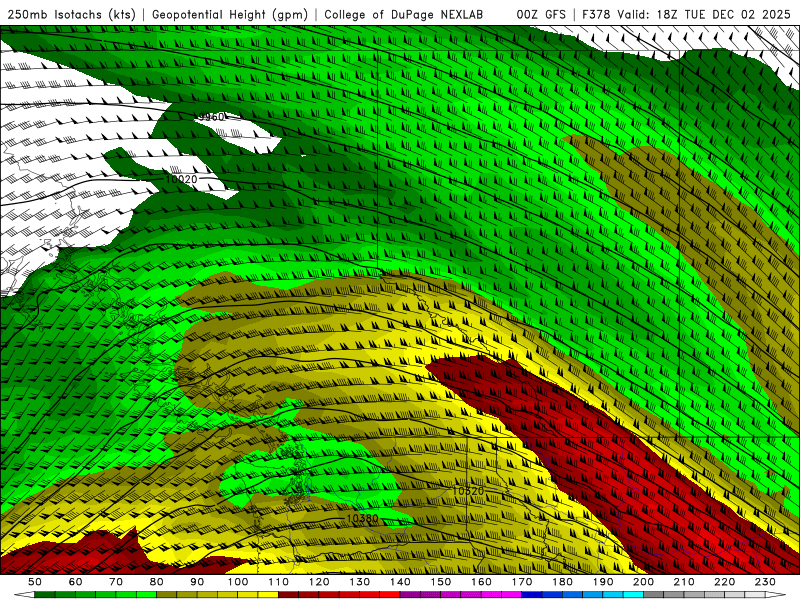
Task: Click the bright yellow swatch left of 110
Action: tap(268, 595)
